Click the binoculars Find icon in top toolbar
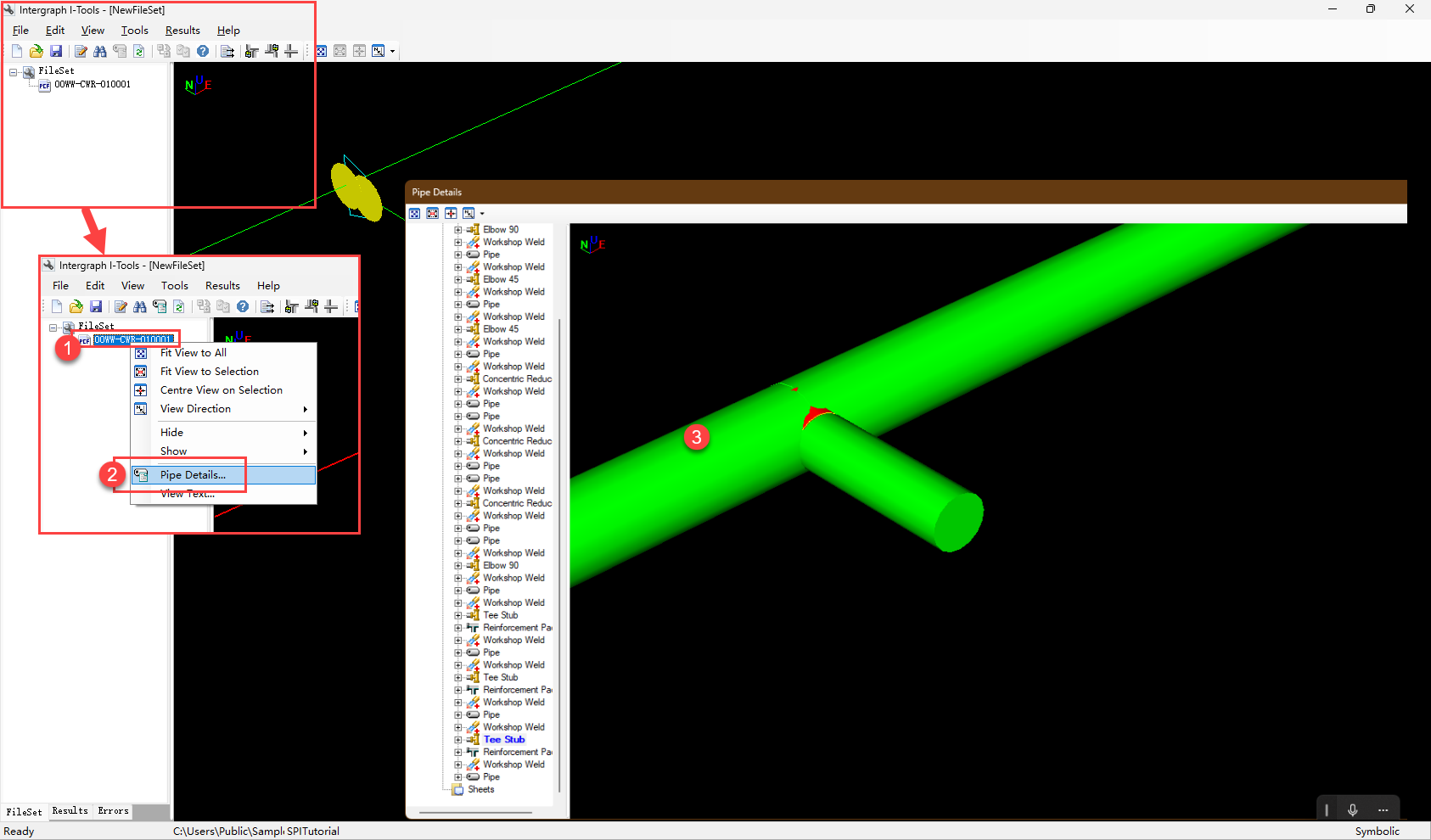This screenshot has height=840, width=1431. [x=100, y=51]
